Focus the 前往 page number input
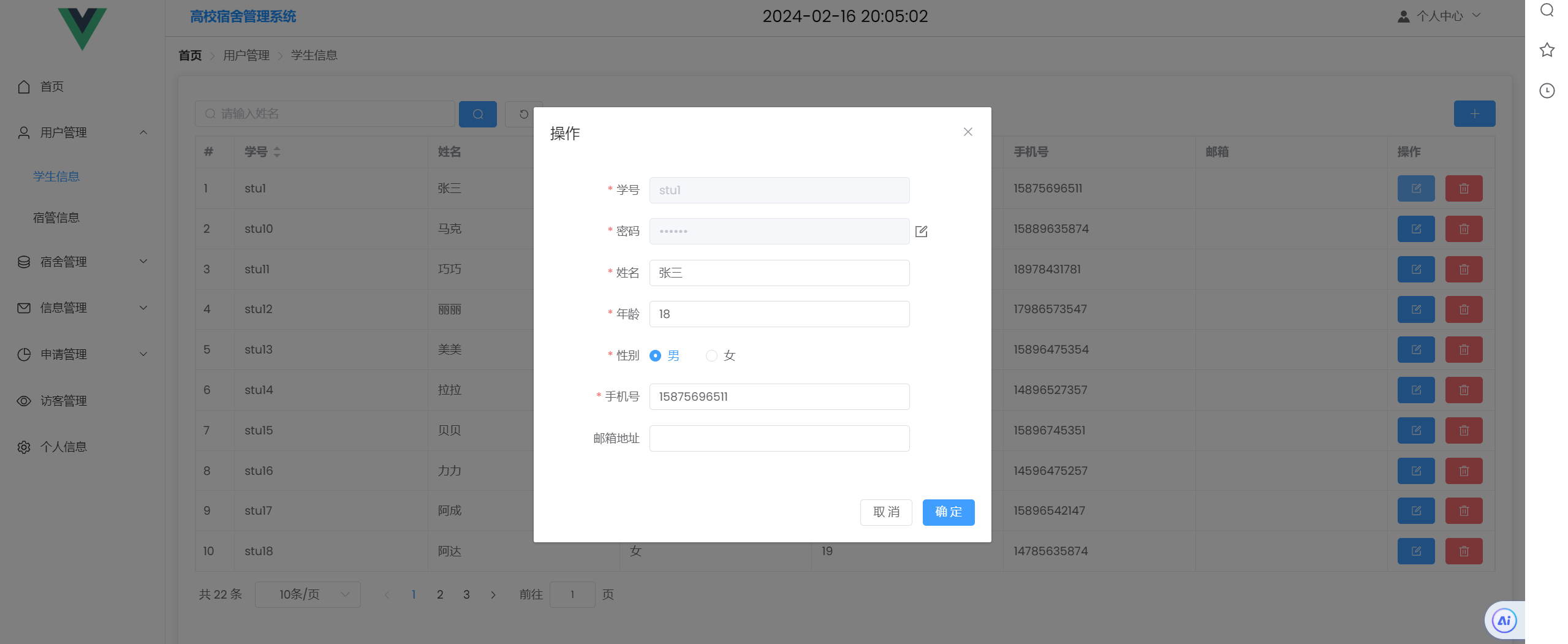The height and width of the screenshot is (644, 1568). [x=572, y=594]
